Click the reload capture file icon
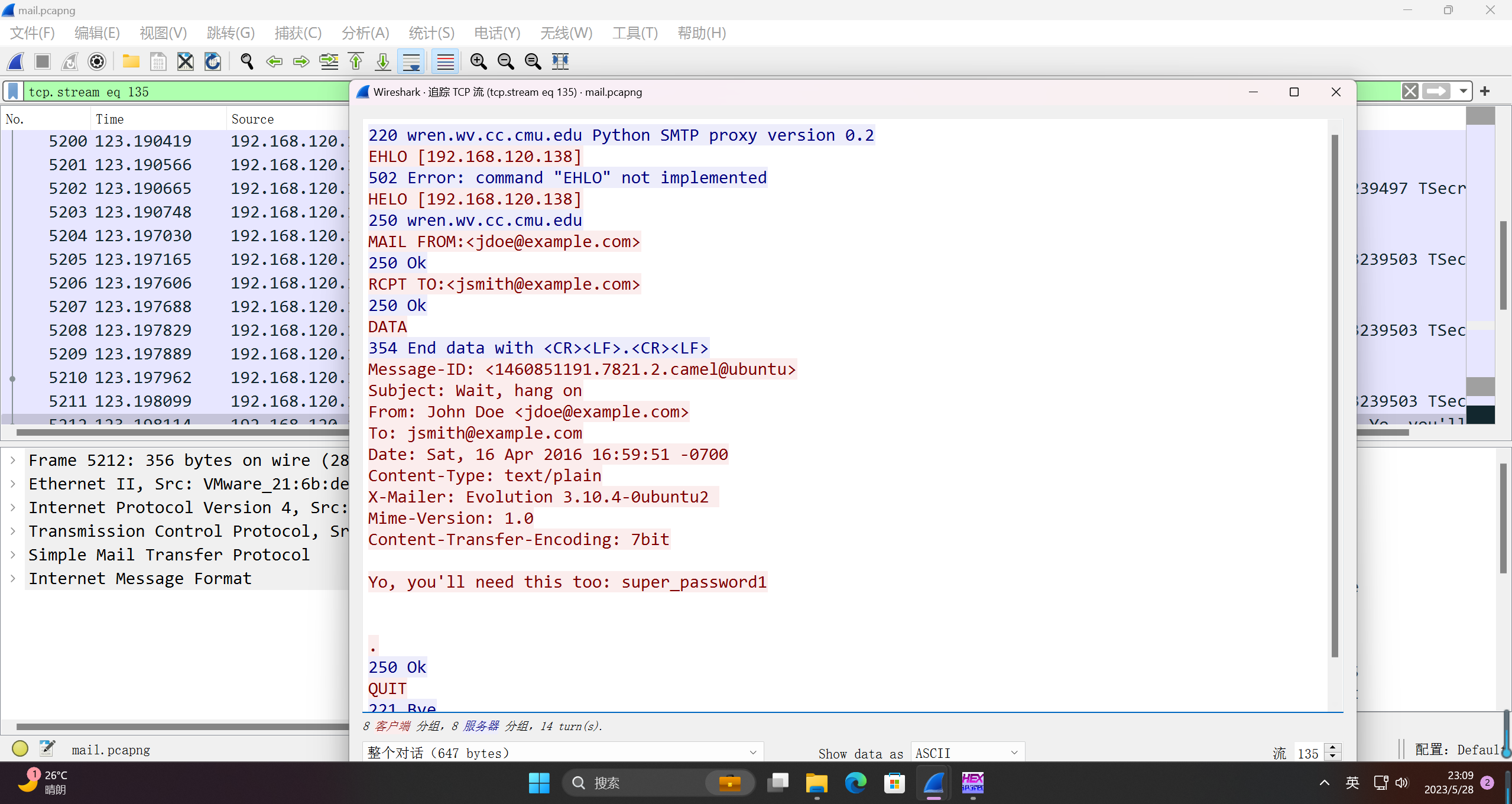The height and width of the screenshot is (804, 1512). point(213,61)
